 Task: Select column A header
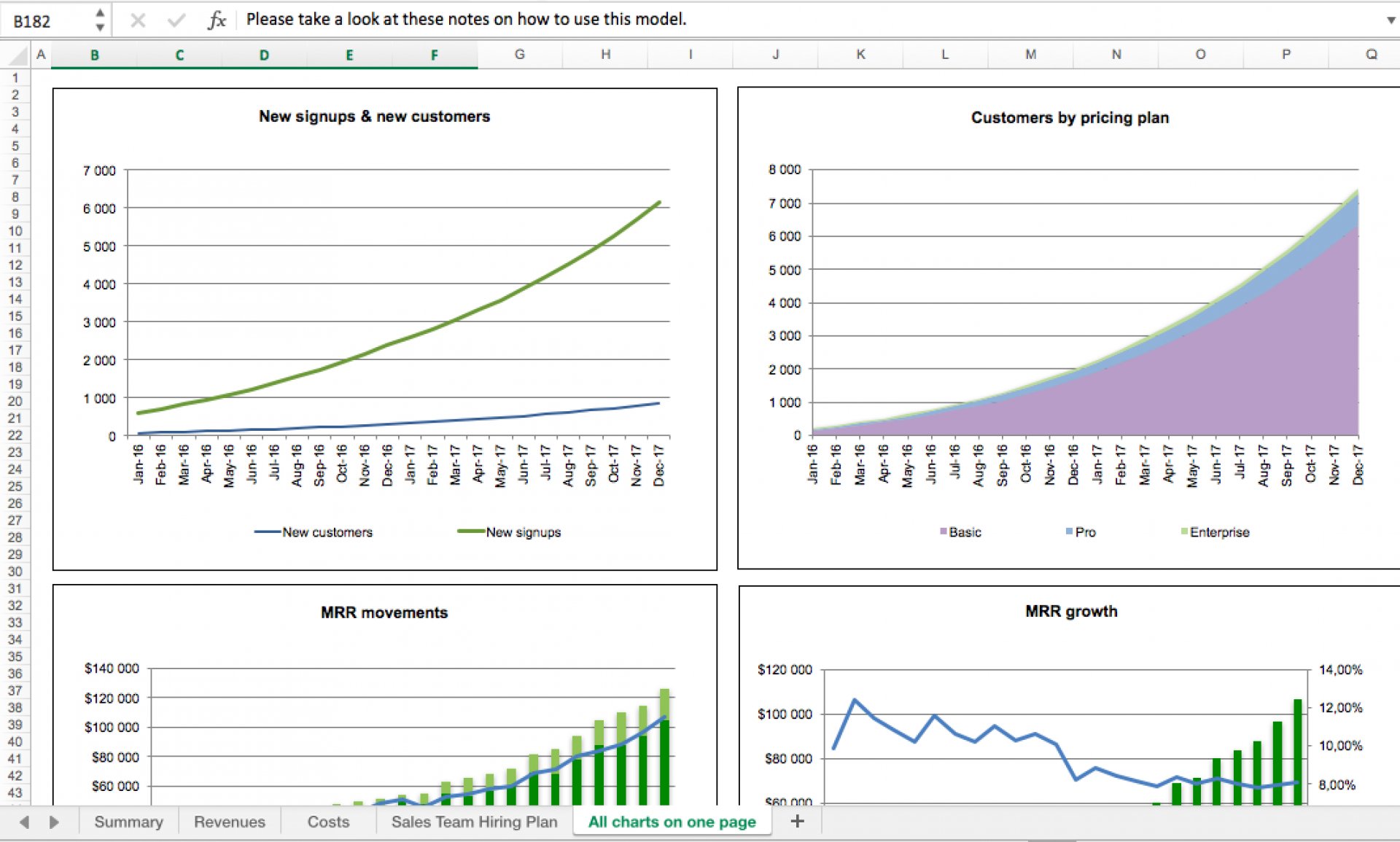[x=42, y=55]
